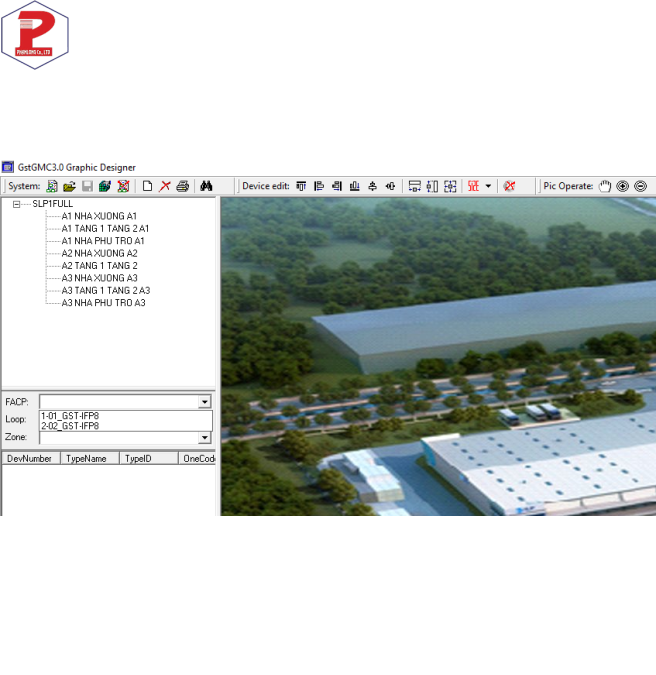The height and width of the screenshot is (675, 656).
Task: Select A1 NHA XUONG A1 tree item
Action: coord(99,216)
